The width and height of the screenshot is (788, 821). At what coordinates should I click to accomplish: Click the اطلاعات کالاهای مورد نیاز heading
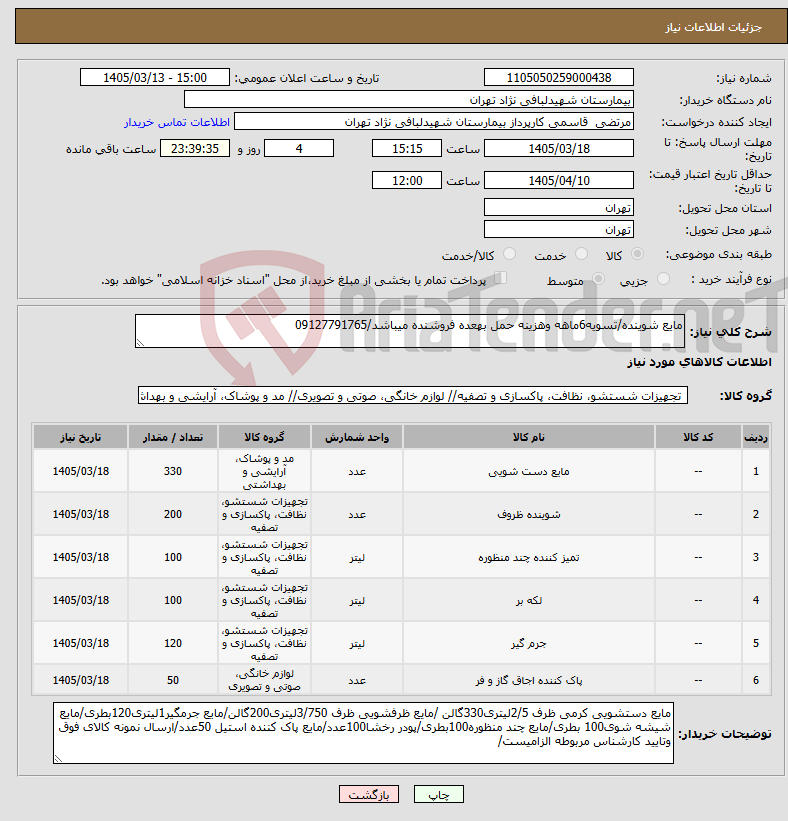tap(699, 362)
